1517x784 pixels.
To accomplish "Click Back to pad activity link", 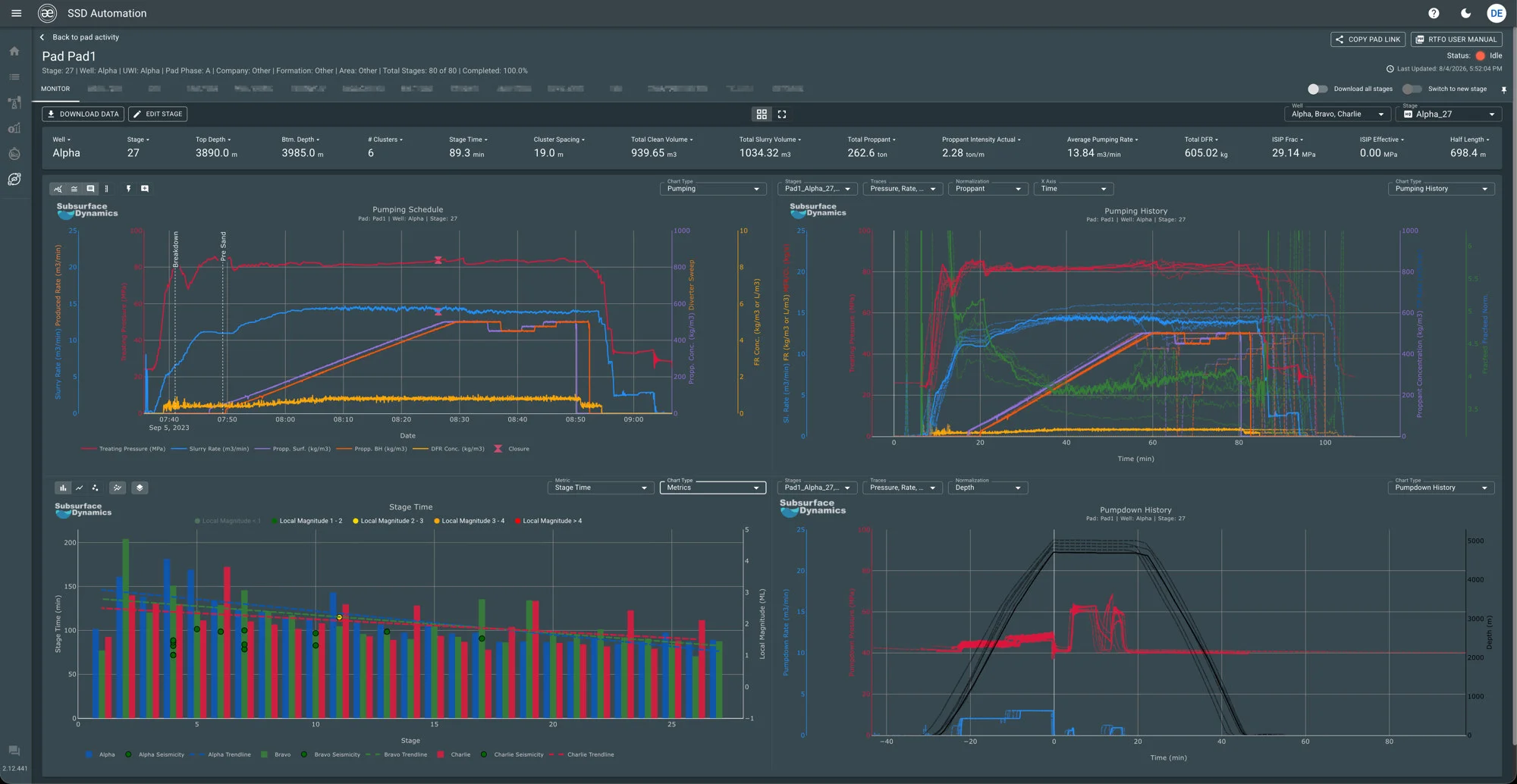I will pyautogui.click(x=86, y=37).
